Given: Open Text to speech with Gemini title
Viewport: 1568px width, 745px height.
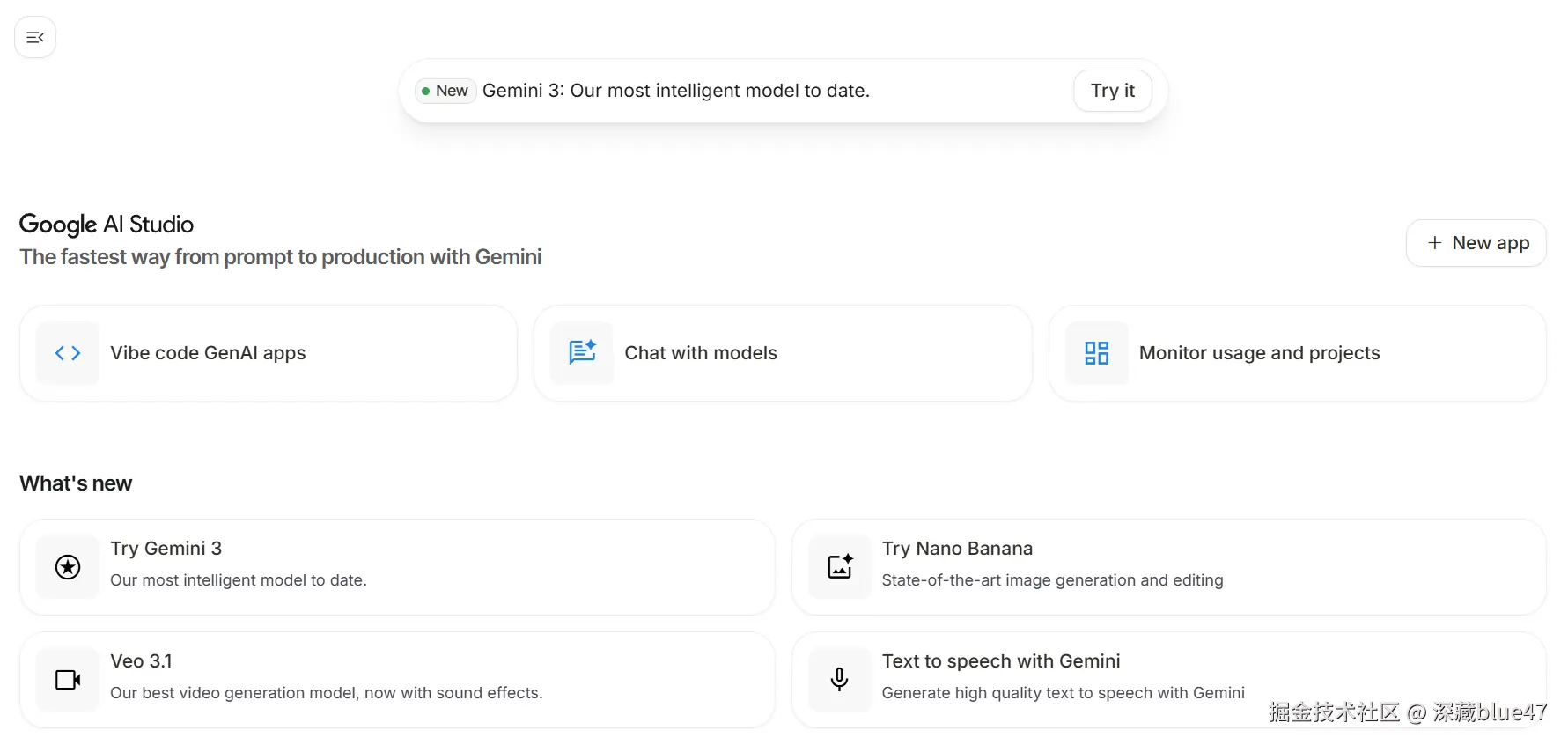Looking at the screenshot, I should coord(1001,661).
